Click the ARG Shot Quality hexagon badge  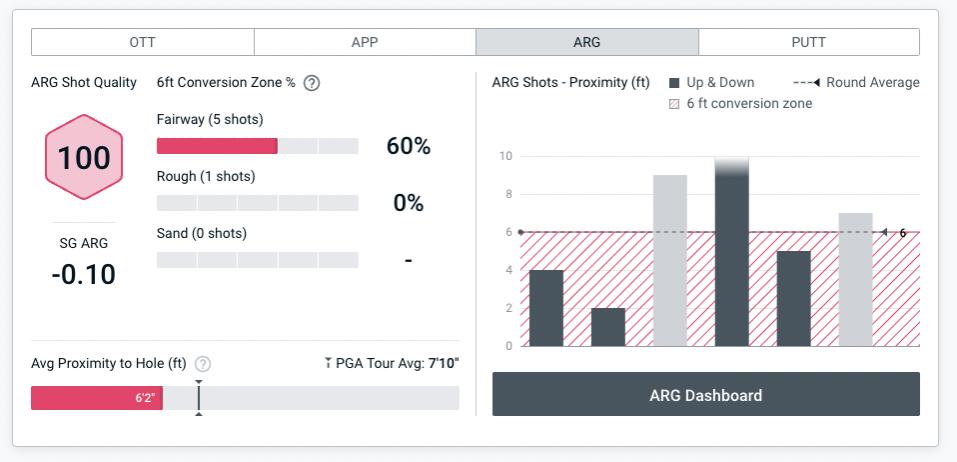[84, 158]
